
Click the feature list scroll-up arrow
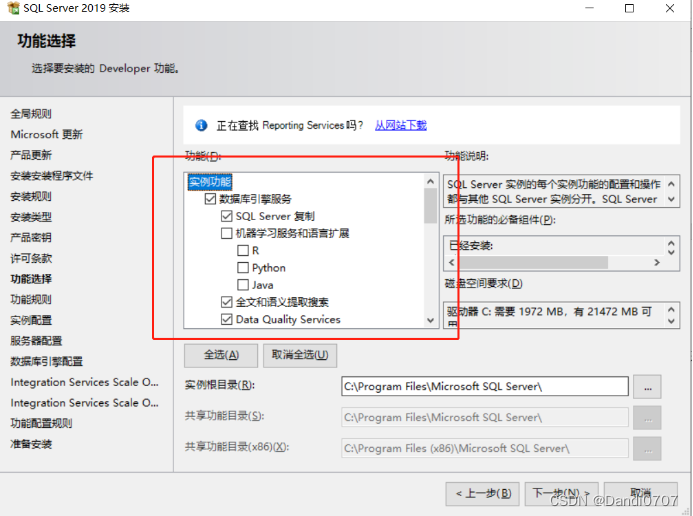(430, 181)
